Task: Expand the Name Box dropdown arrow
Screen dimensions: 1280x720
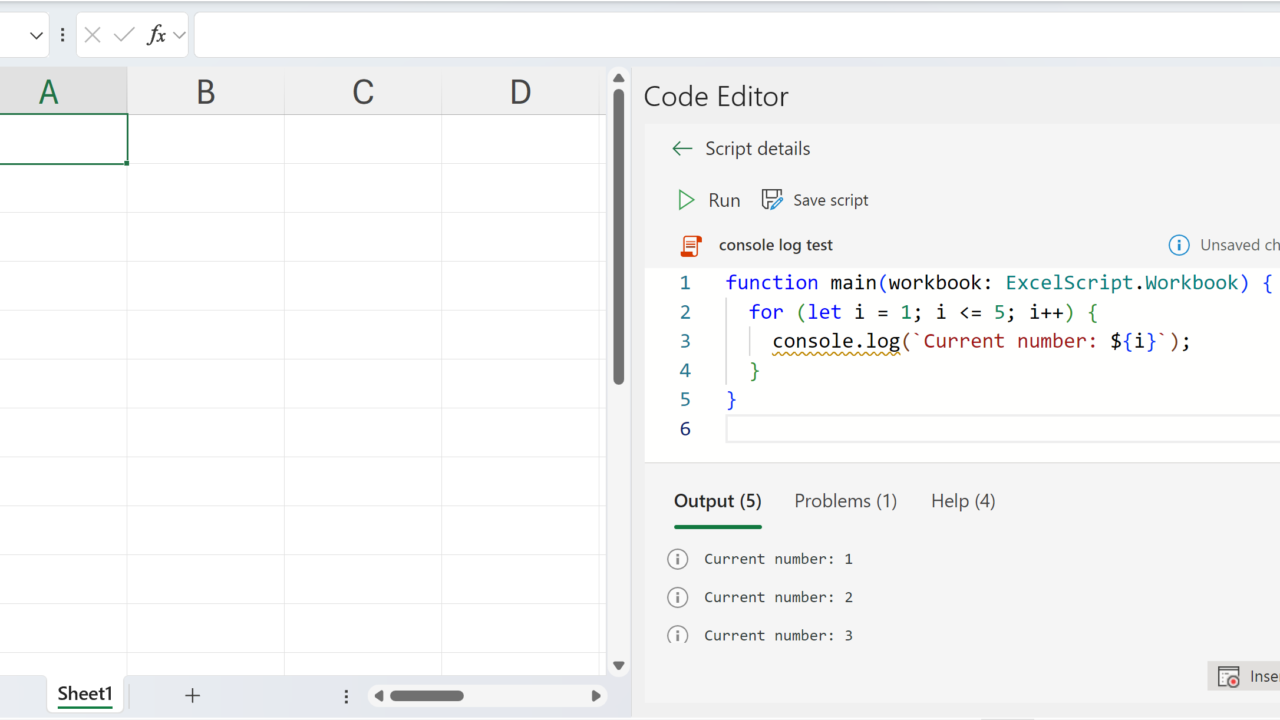Action: [37, 36]
